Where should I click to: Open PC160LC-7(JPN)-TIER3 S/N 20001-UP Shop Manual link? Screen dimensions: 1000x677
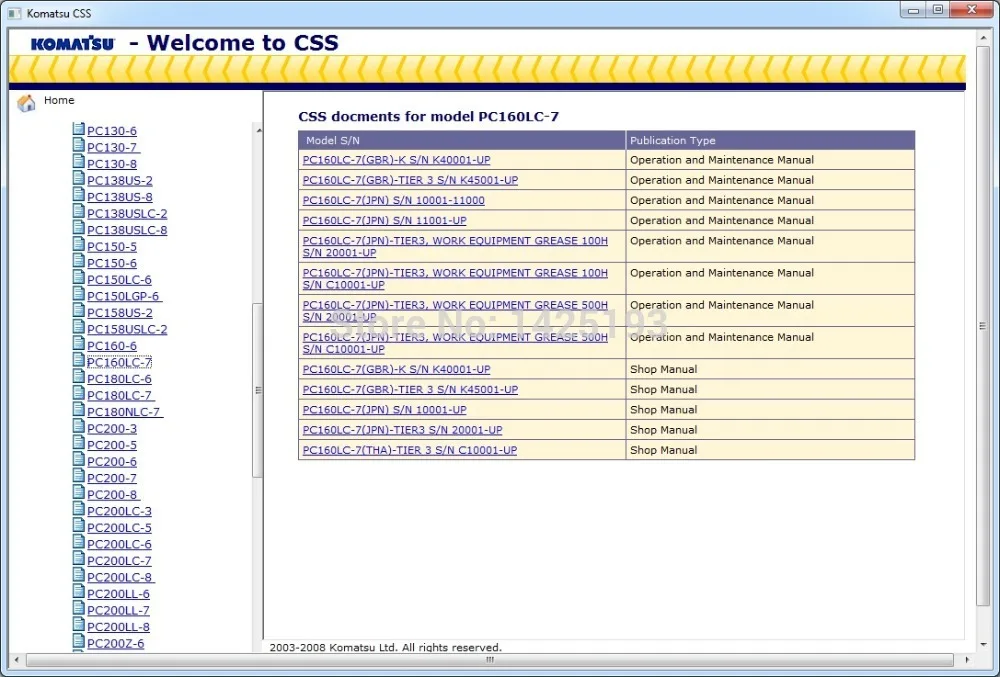[402, 430]
